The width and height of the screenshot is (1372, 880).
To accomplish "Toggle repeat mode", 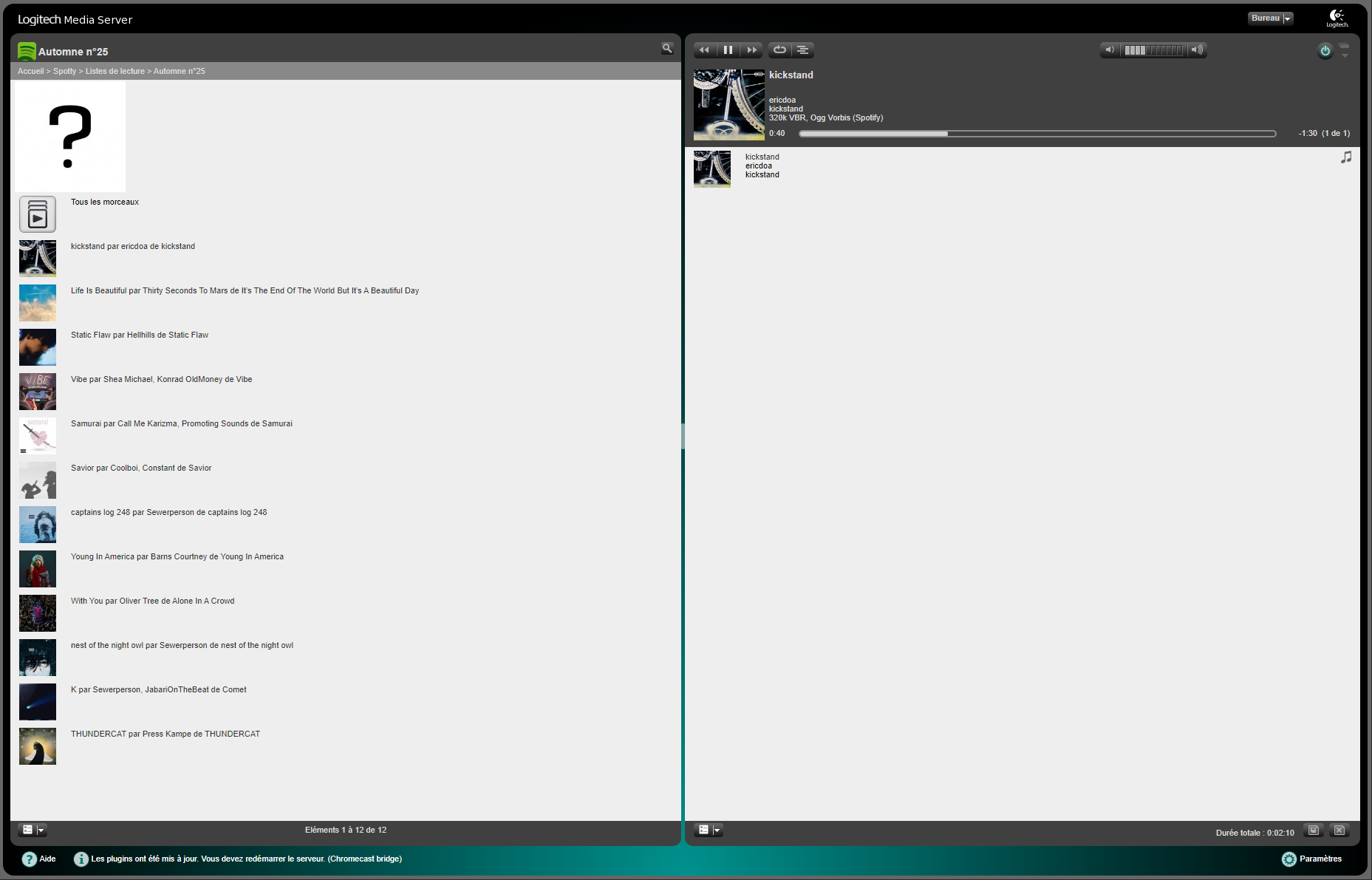I will (779, 50).
